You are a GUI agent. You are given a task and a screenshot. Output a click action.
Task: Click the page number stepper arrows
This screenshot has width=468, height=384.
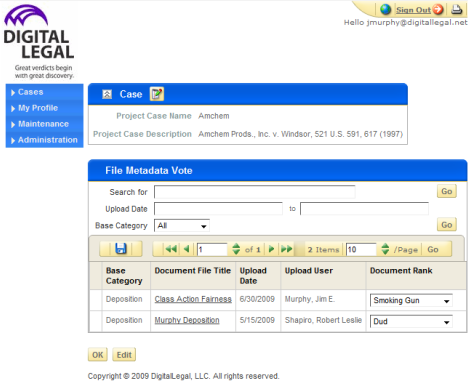(x=236, y=249)
